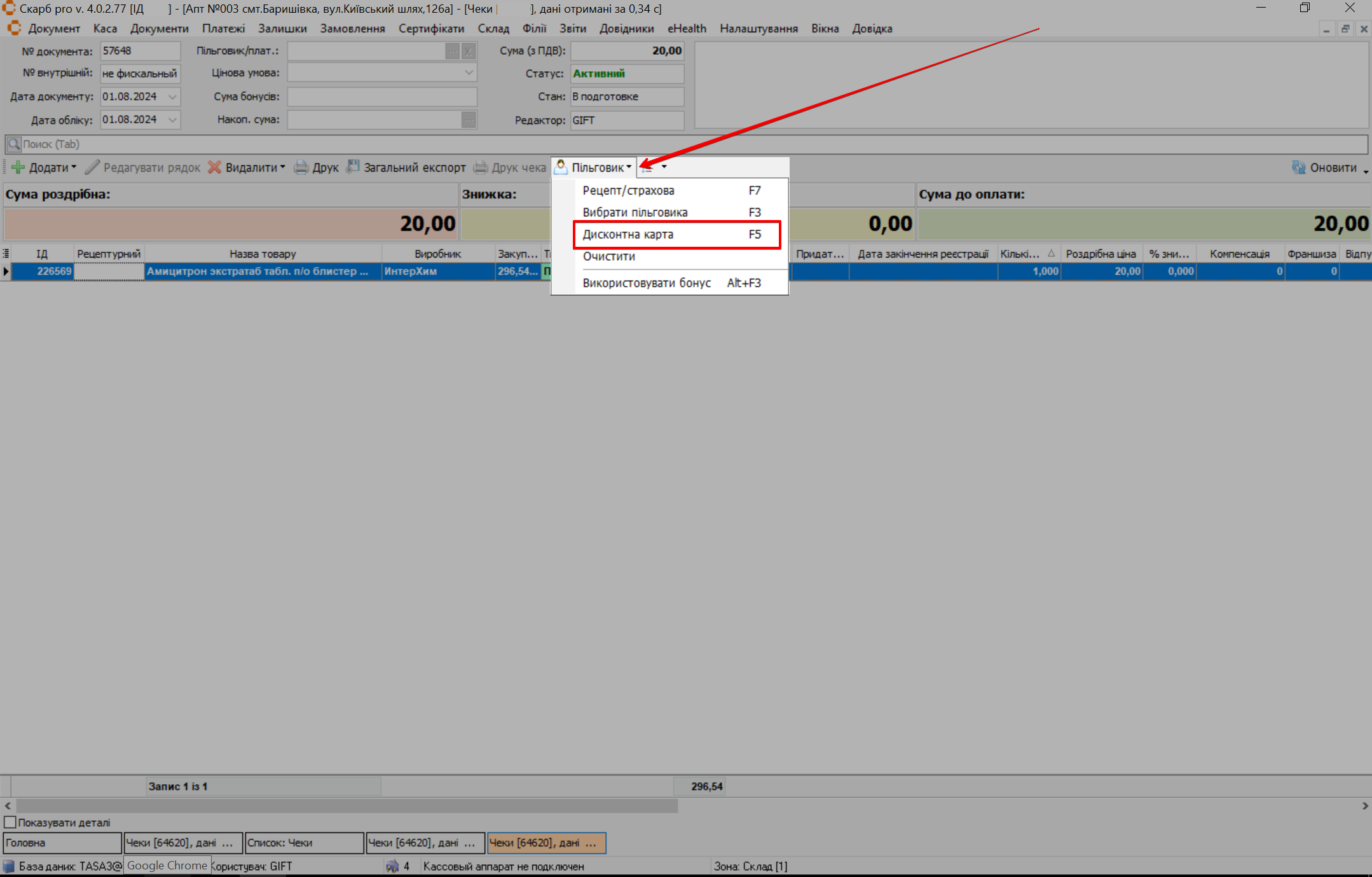
Task: Click the red X Видалити icon
Action: pyautogui.click(x=215, y=167)
